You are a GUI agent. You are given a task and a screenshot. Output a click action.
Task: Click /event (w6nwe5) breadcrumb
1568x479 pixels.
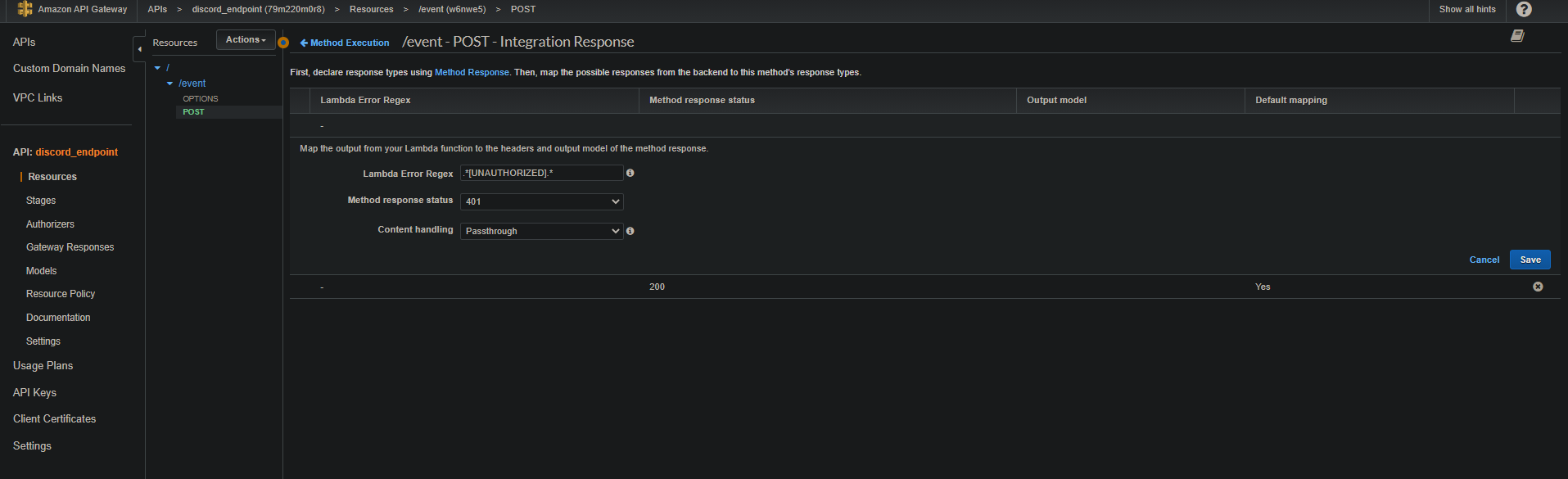click(x=452, y=9)
